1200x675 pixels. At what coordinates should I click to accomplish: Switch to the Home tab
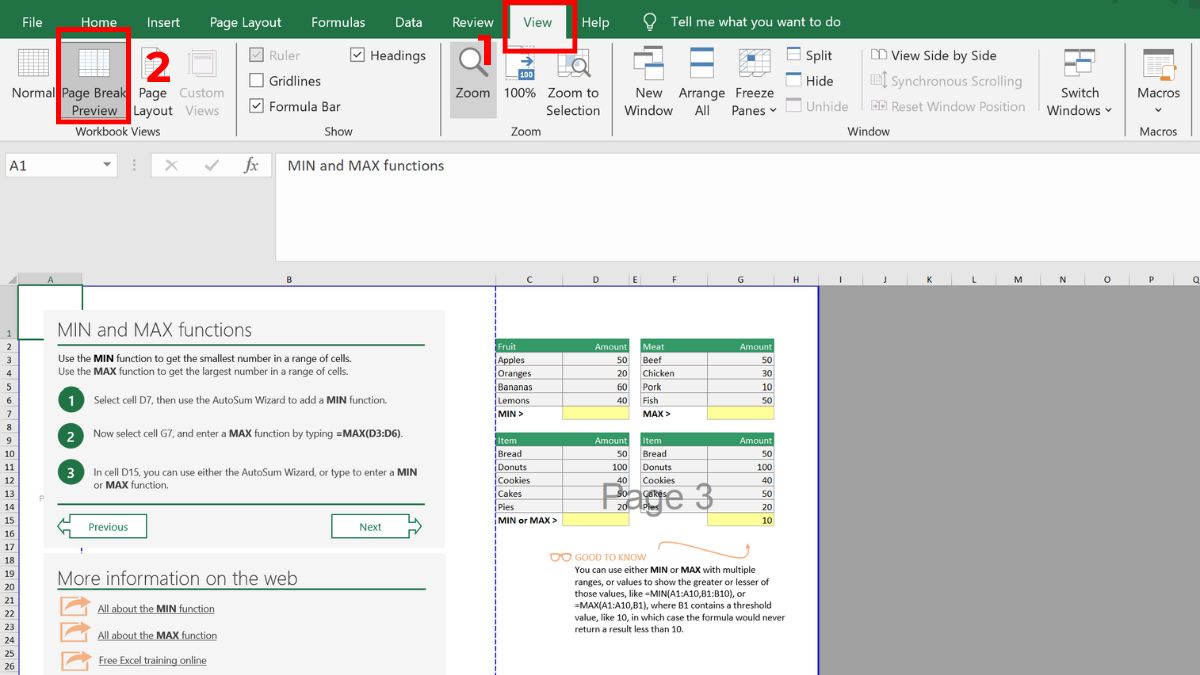tap(98, 22)
